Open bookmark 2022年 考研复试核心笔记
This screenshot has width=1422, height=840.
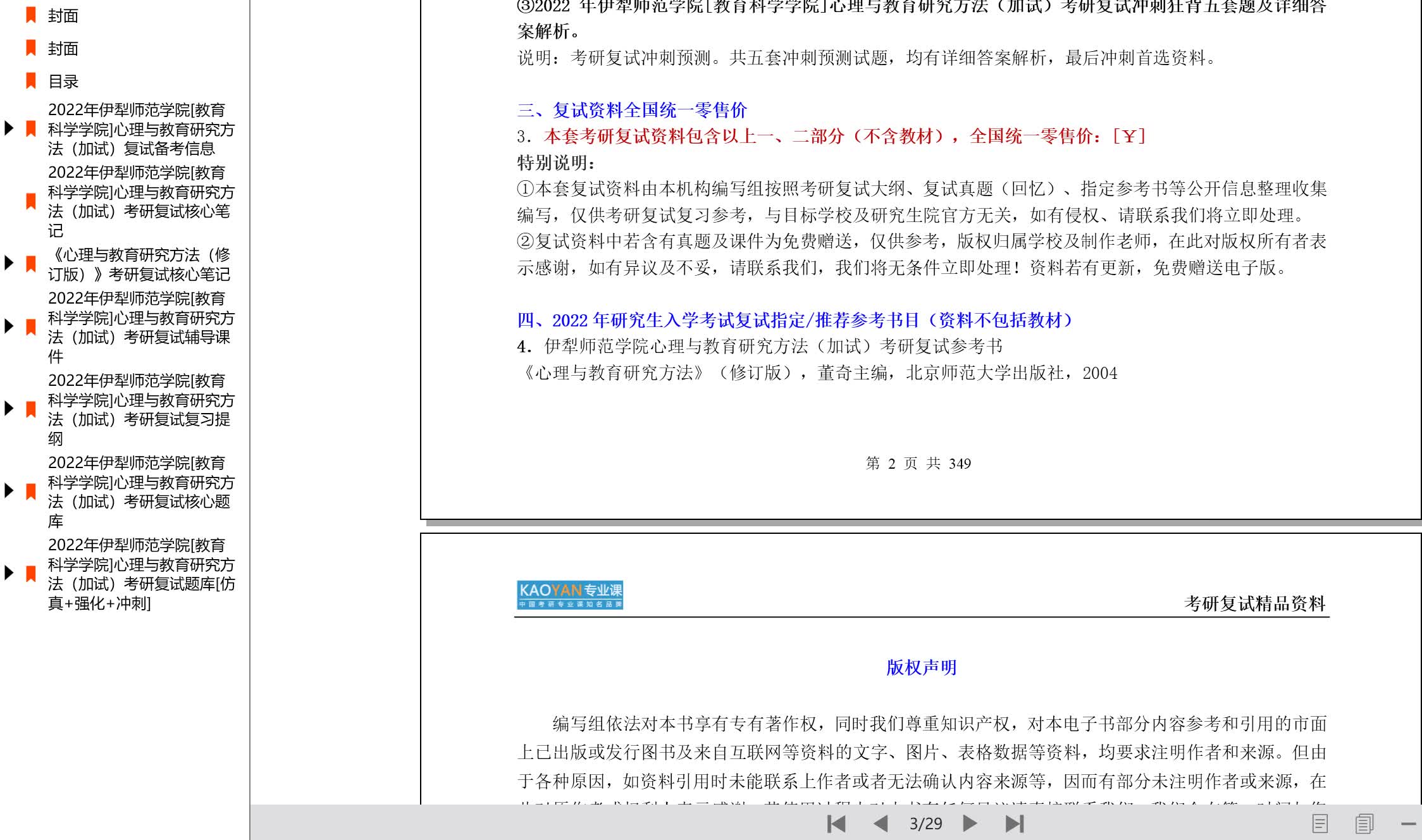pyautogui.click(x=141, y=202)
